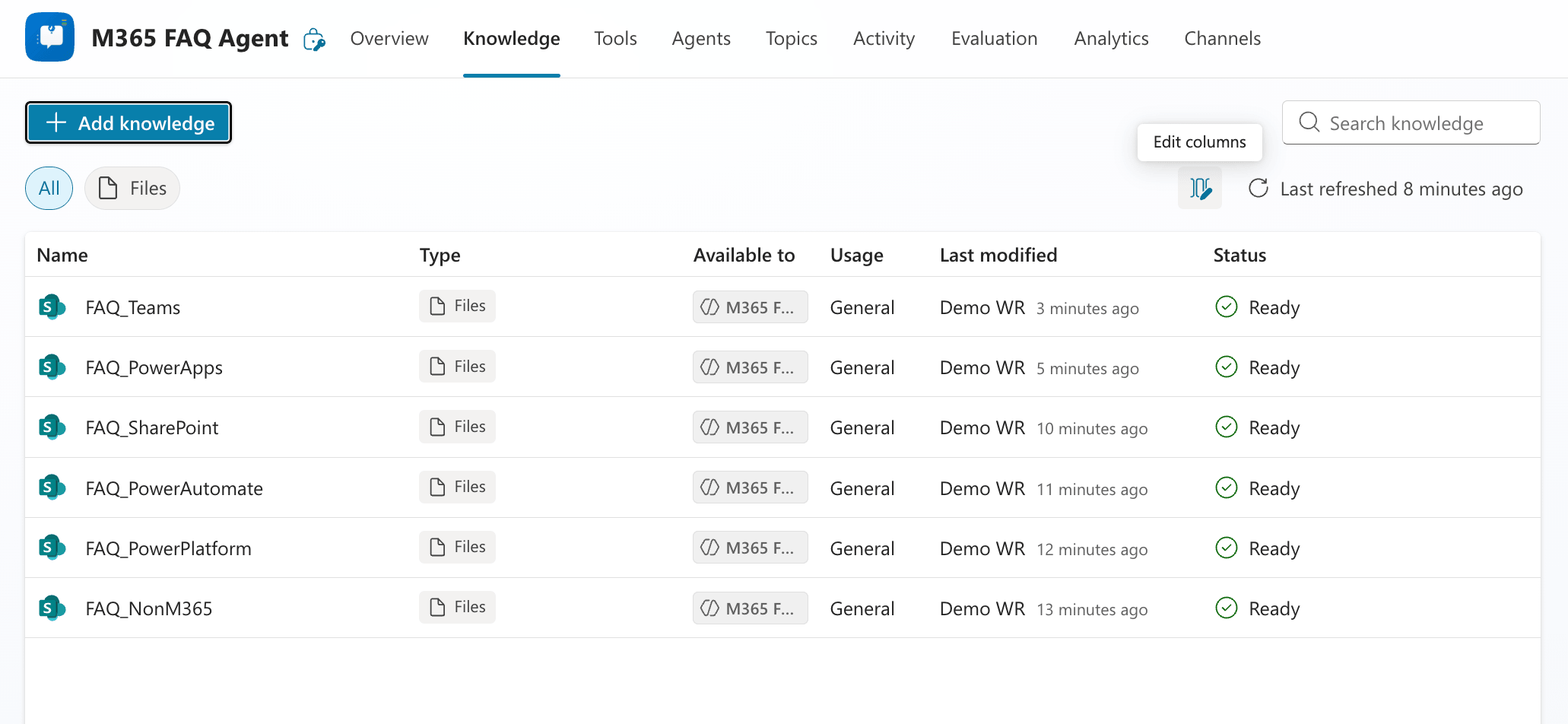Click the Files type badge for FAQ_SharePoint

457,427
